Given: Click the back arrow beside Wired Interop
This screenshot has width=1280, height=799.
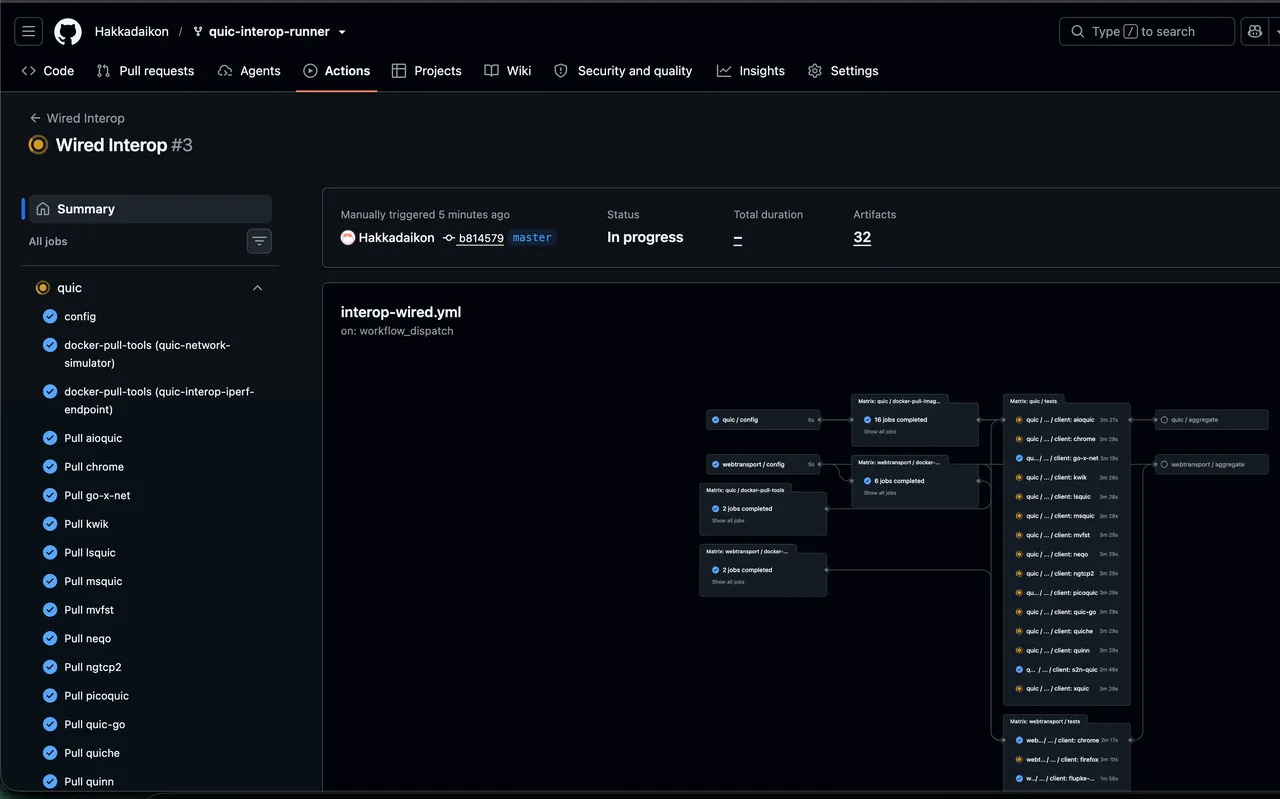Looking at the screenshot, I should coord(35,118).
